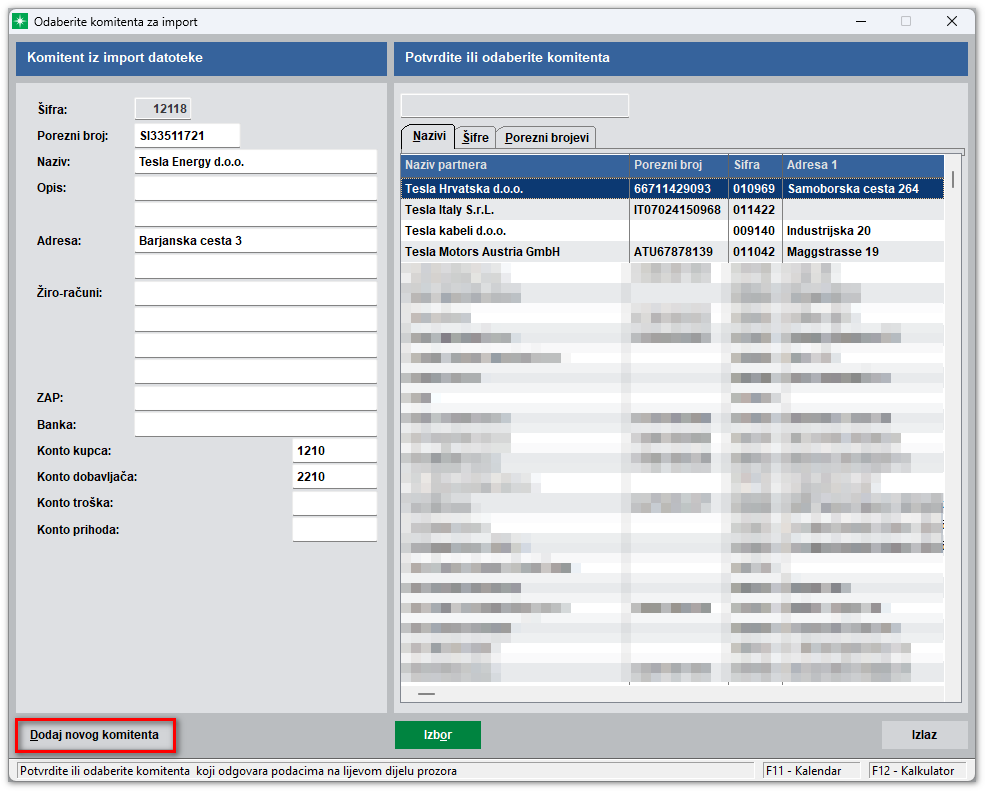Click the Izlaz button
Image resolution: width=985 pixels, height=791 pixels.
click(924, 735)
